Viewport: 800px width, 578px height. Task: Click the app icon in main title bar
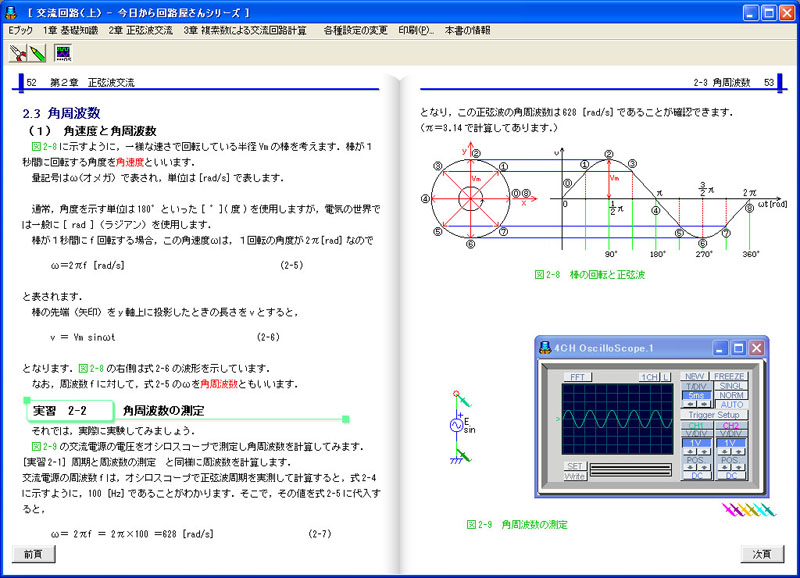10,13
